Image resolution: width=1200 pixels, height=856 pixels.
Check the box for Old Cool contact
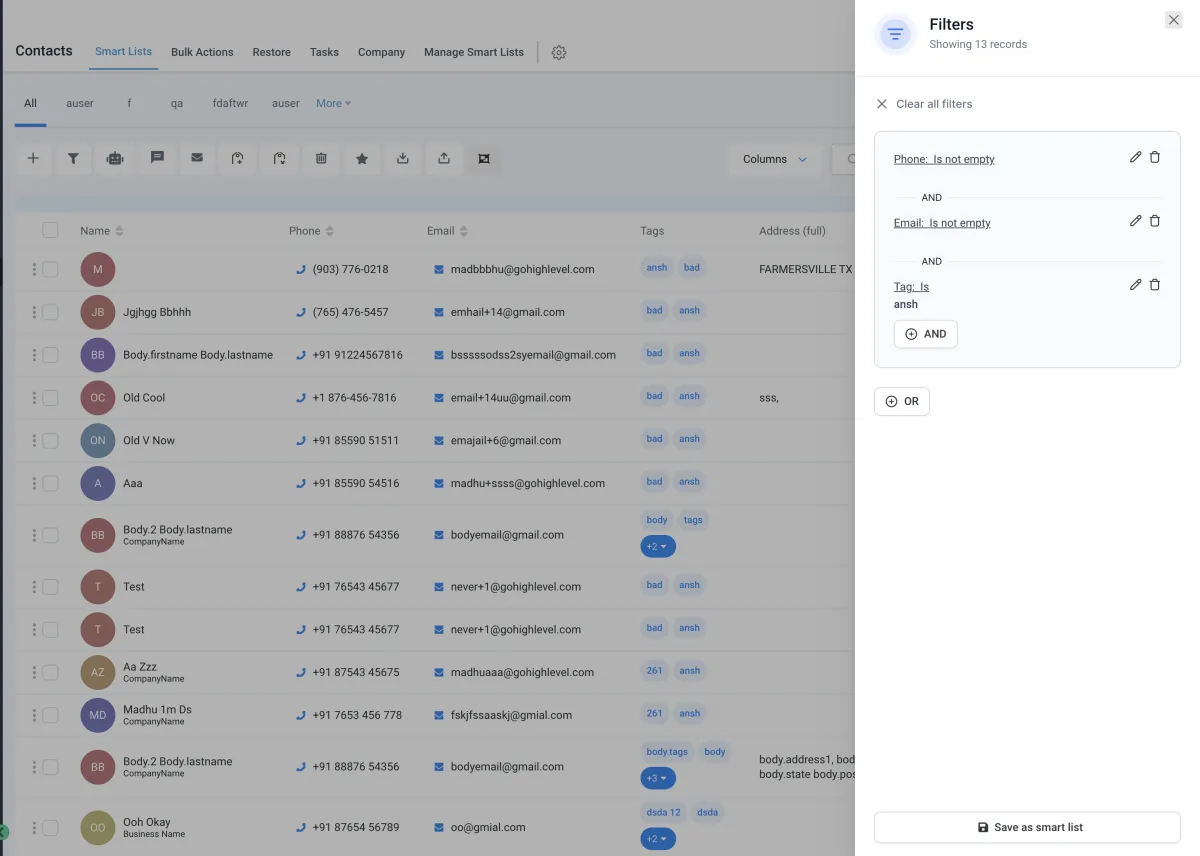point(50,398)
